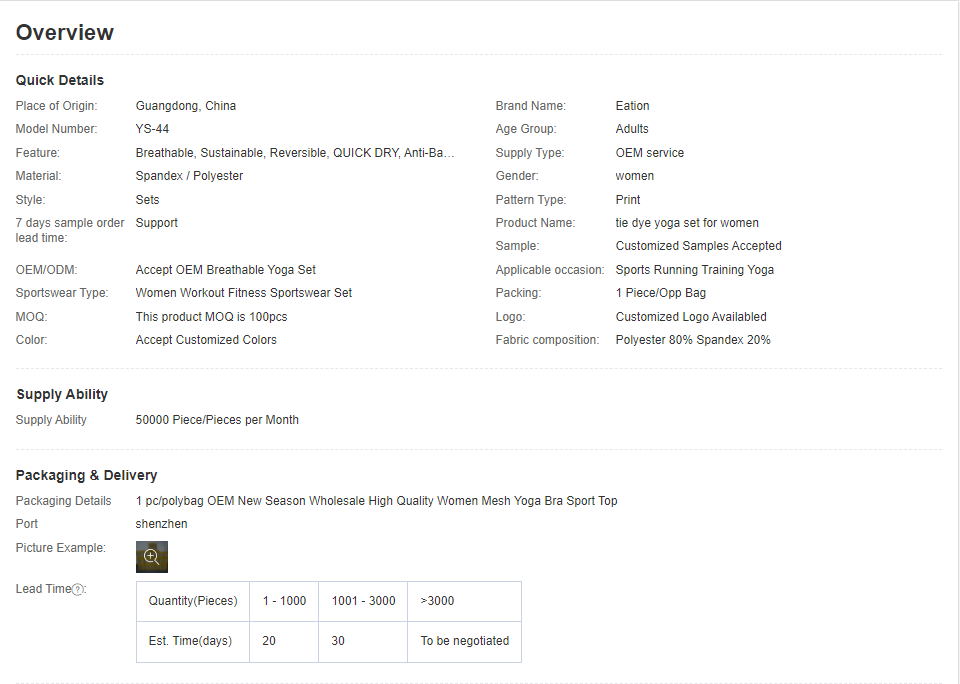Select the 'Picture Example:' label
Screen dimensions: 960x684
click(x=61, y=547)
